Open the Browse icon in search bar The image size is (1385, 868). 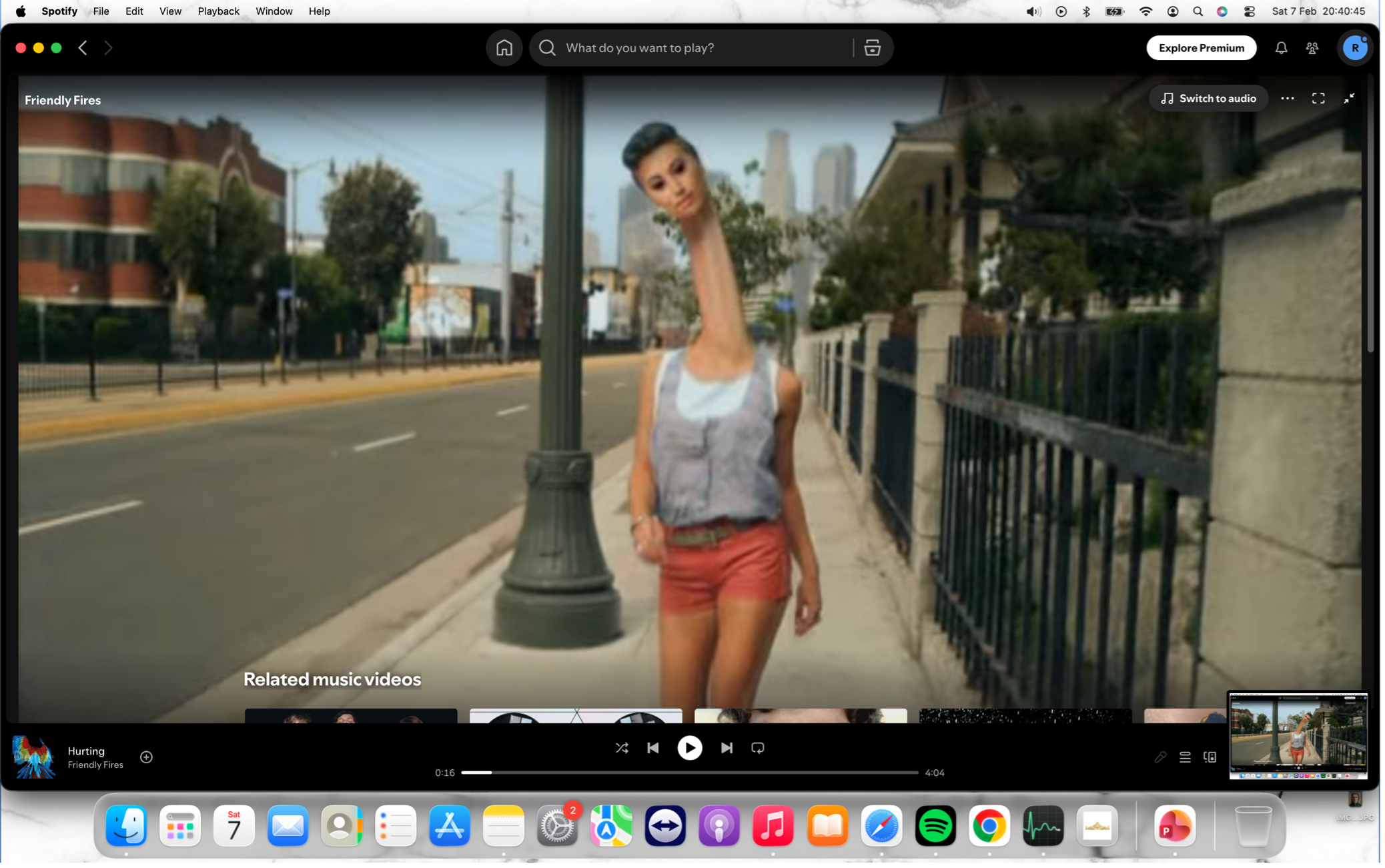(x=872, y=48)
